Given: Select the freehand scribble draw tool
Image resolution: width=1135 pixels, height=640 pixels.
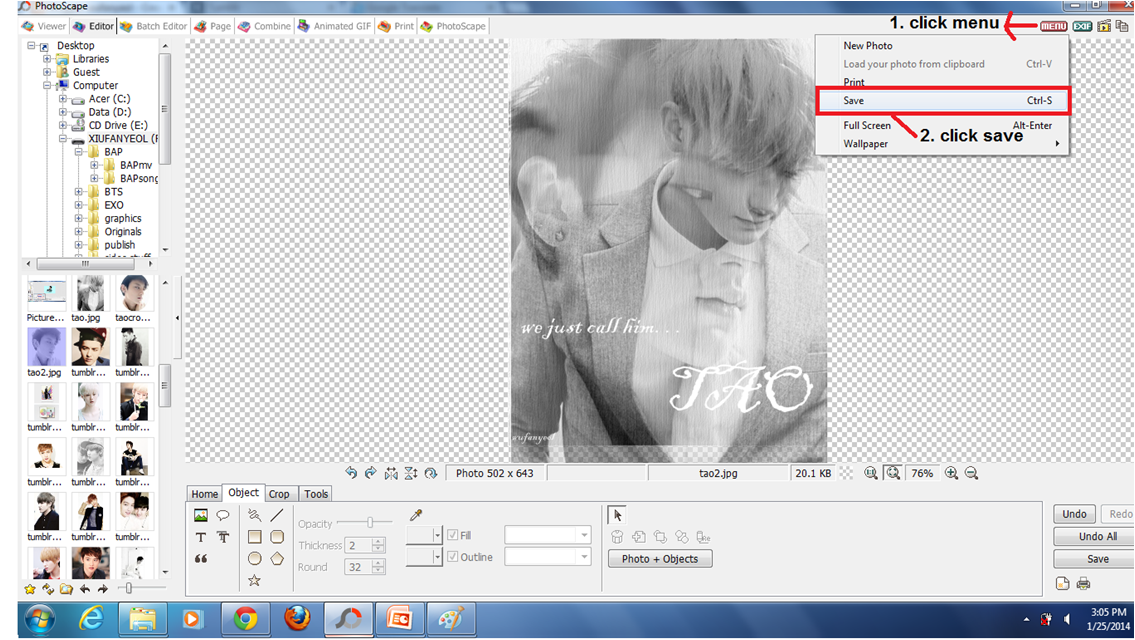Looking at the screenshot, I should click(254, 515).
